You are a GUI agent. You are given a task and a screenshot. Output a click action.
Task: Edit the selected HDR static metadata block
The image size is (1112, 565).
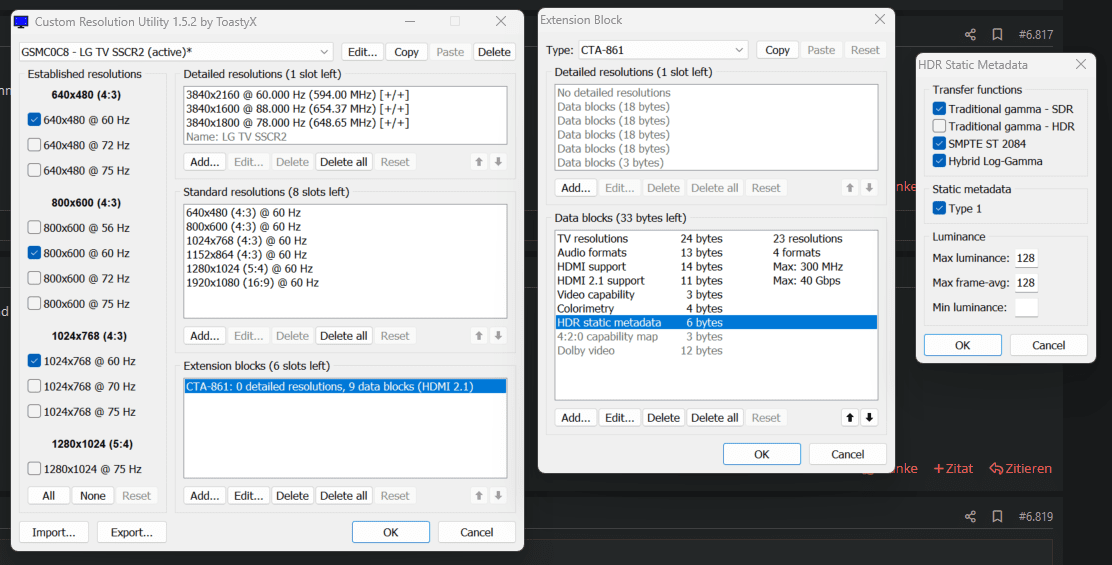pos(619,418)
